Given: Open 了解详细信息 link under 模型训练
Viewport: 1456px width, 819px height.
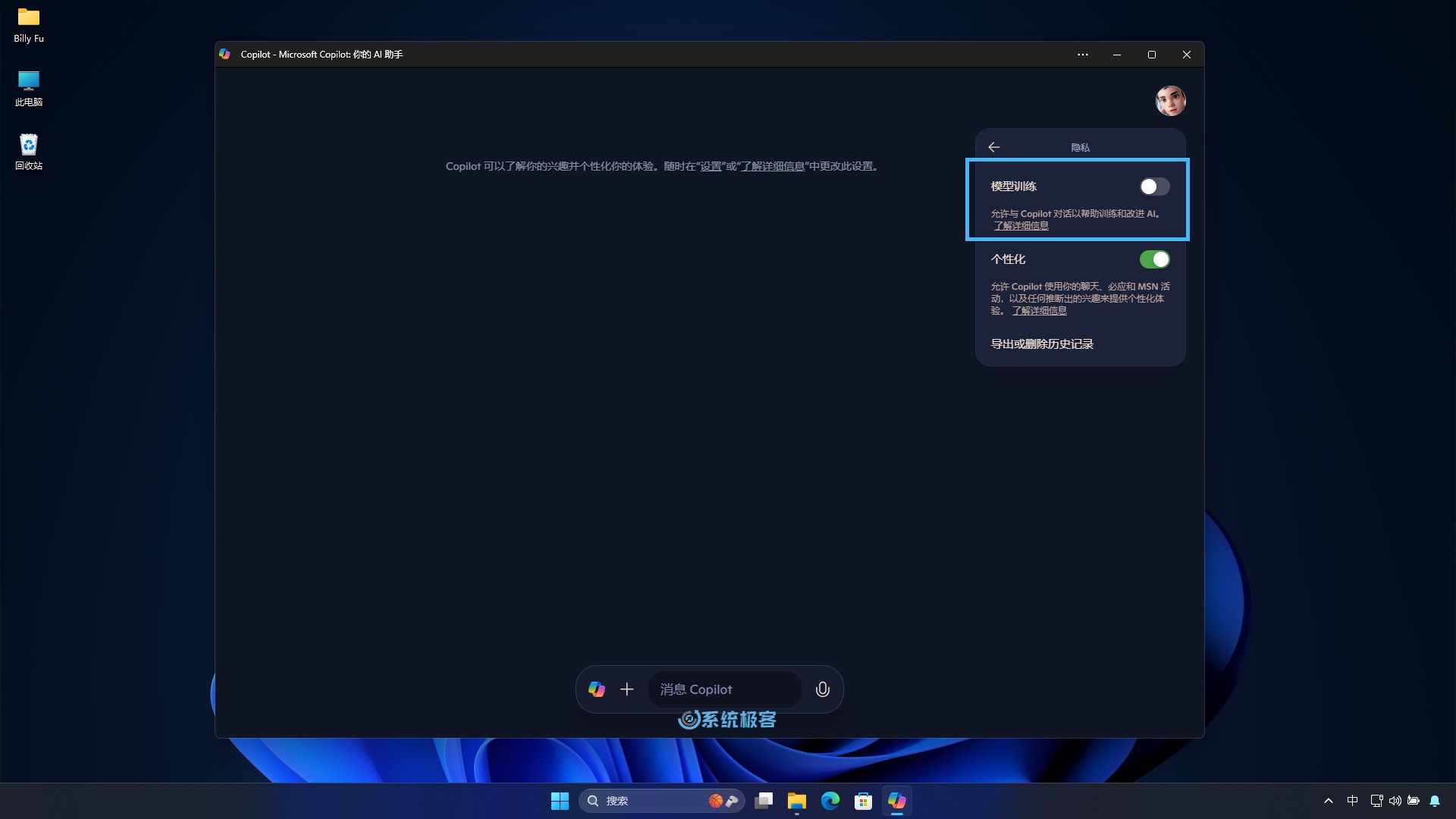Looking at the screenshot, I should click(1021, 226).
